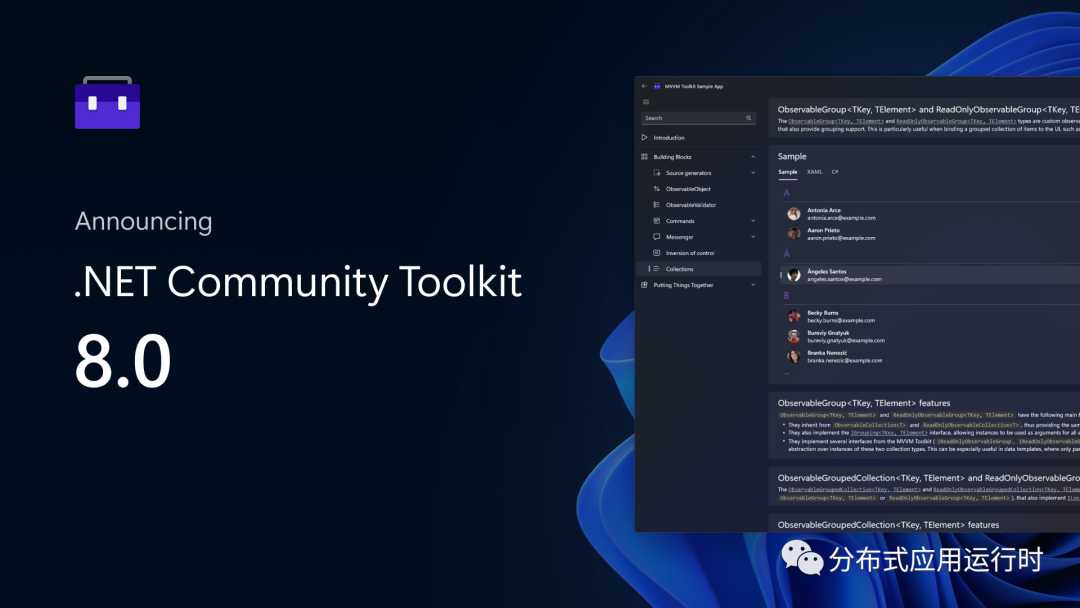Click the MVVM Toolkit Sample App title text
This screenshot has width=1080, height=608.
click(694, 87)
